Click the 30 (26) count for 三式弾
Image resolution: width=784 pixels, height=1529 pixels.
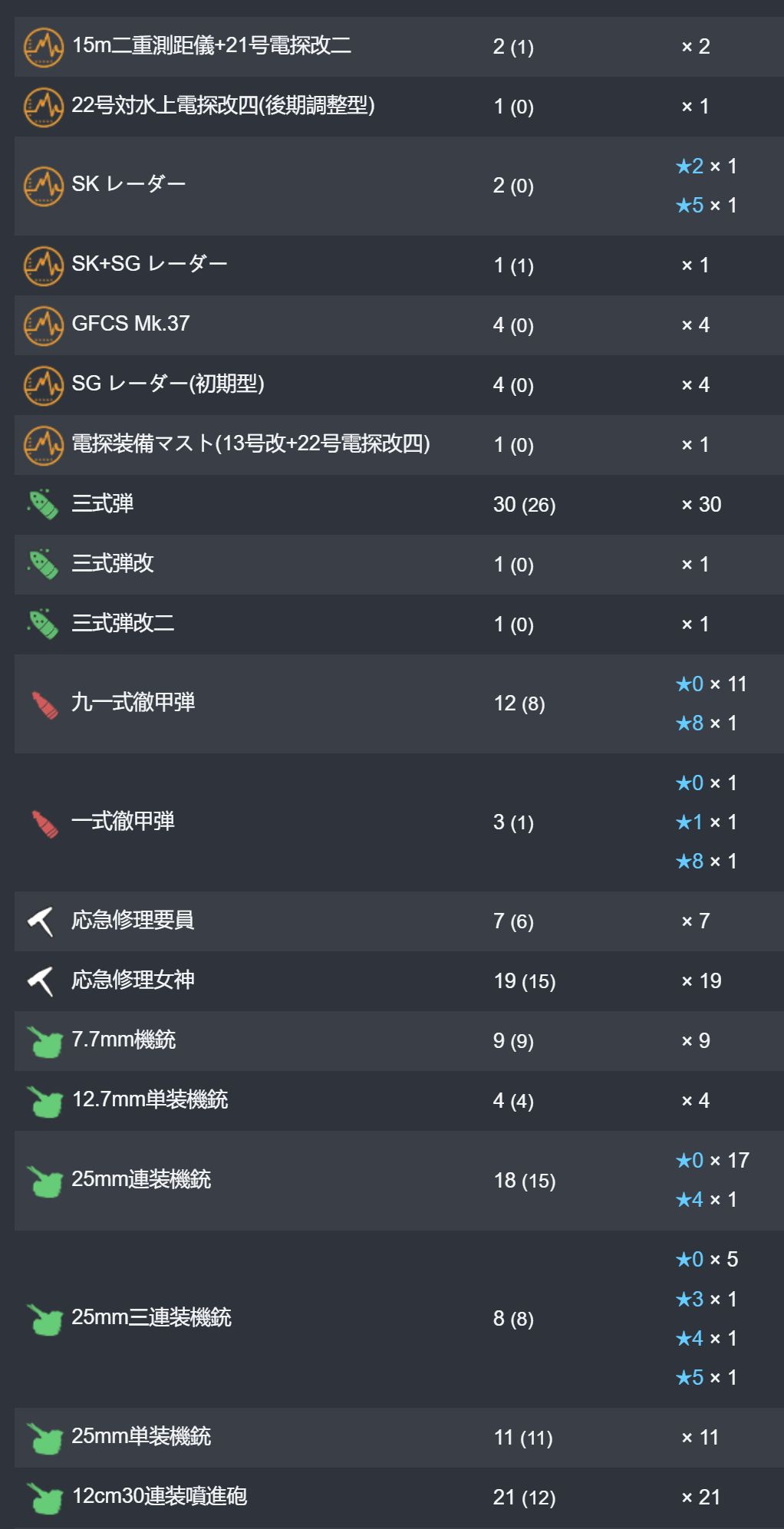525,505
